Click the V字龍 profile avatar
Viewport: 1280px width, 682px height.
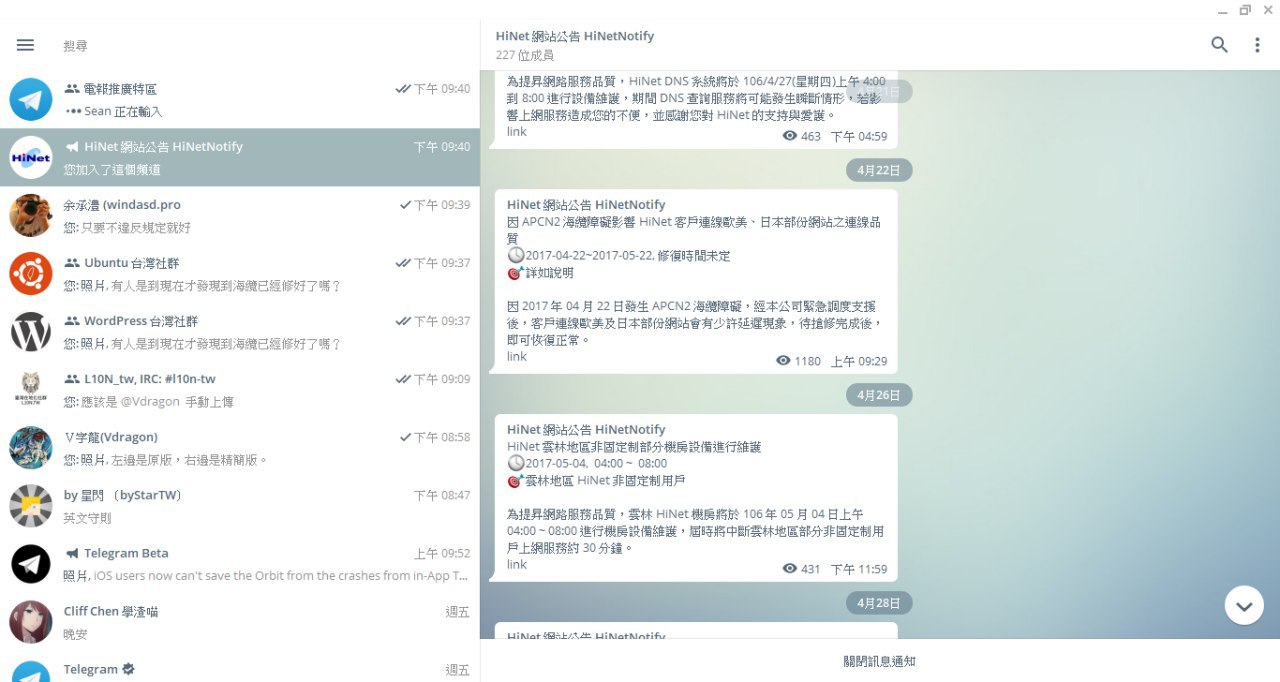coord(31,447)
